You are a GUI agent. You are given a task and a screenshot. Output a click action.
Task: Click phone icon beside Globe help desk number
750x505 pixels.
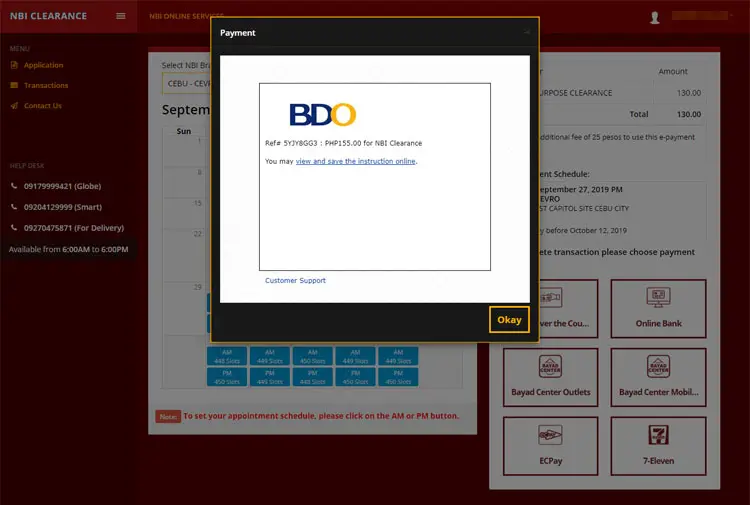pos(14,186)
